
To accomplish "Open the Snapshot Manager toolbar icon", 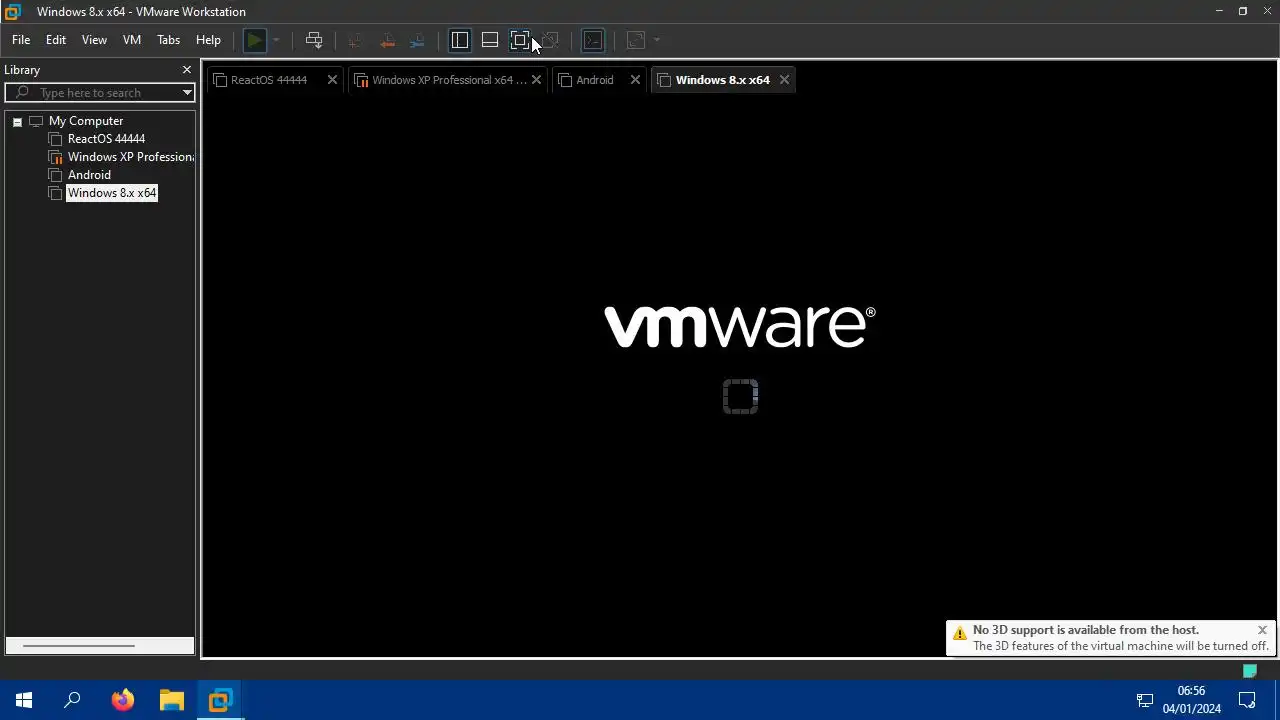I will point(418,40).
